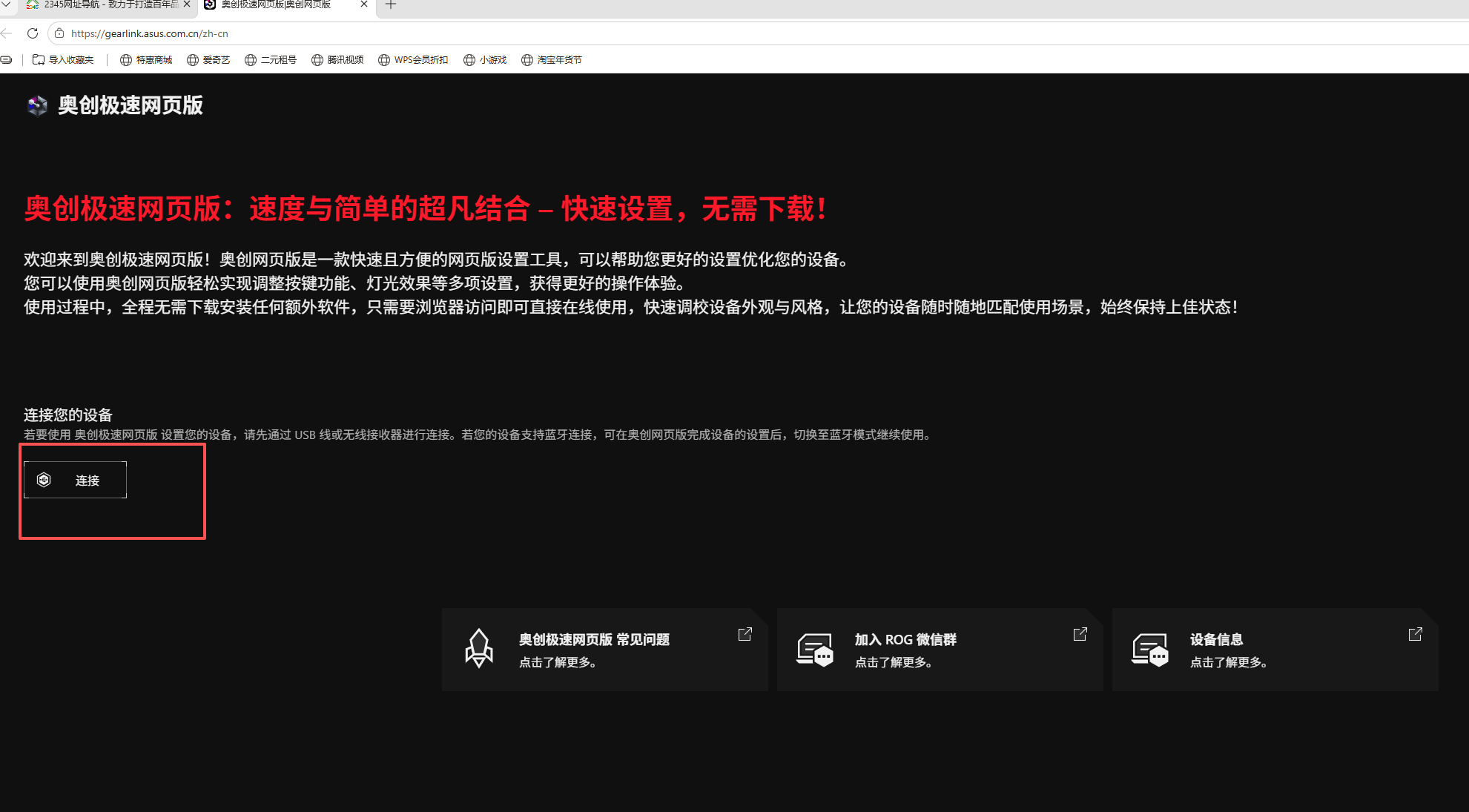The image size is (1469, 812).
Task: Open the 特惠商城 bookmark
Action: [x=146, y=60]
